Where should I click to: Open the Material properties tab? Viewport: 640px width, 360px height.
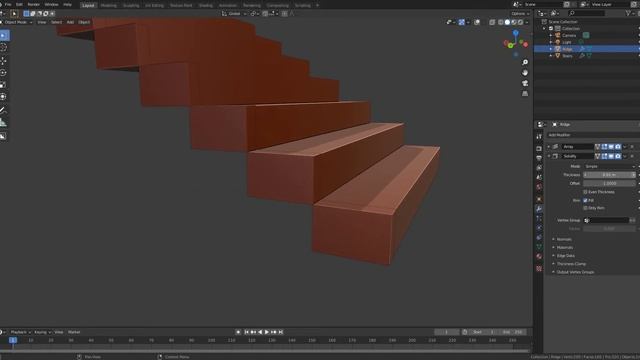click(x=539, y=256)
